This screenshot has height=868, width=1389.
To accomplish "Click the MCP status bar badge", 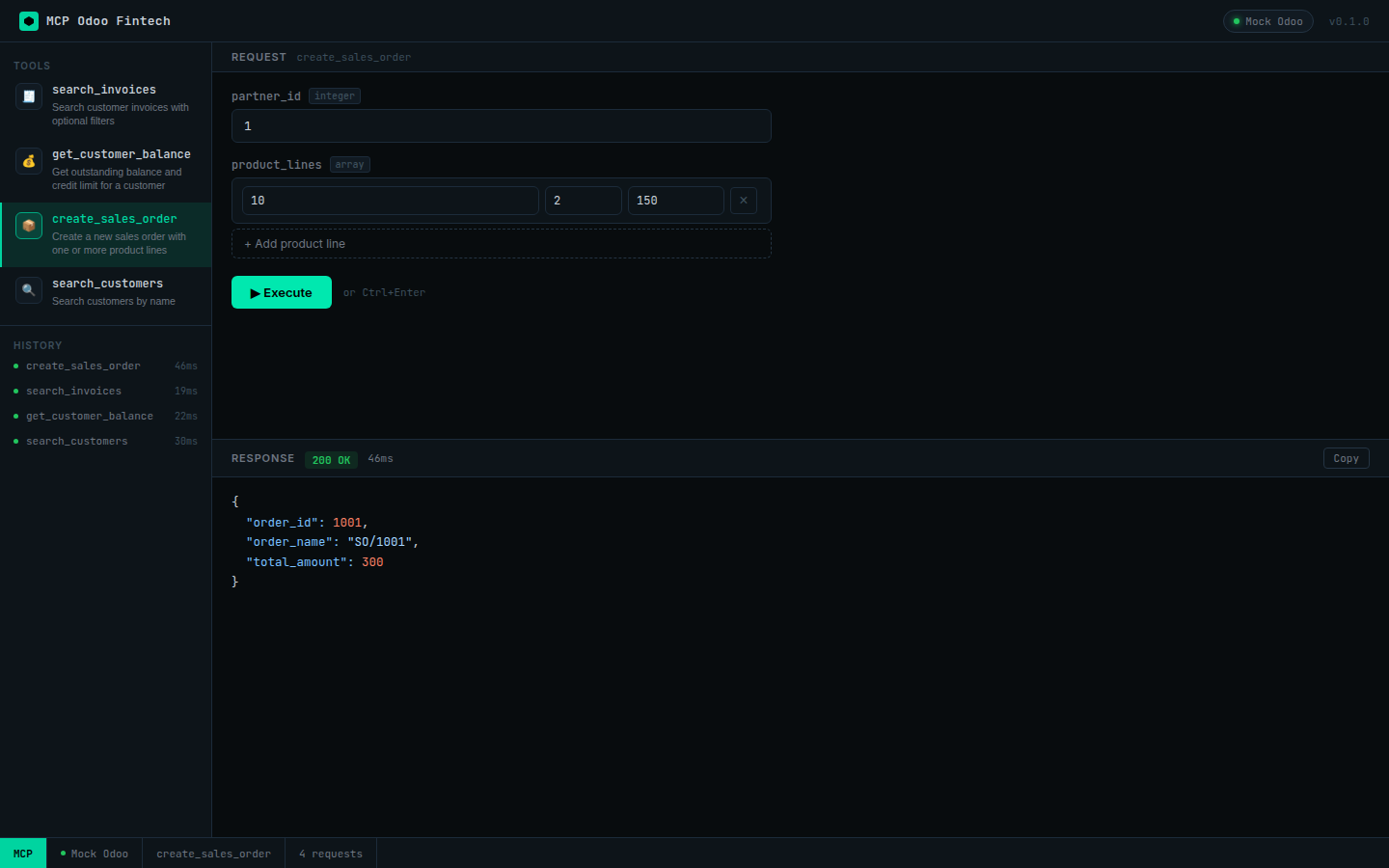I will pos(23,854).
